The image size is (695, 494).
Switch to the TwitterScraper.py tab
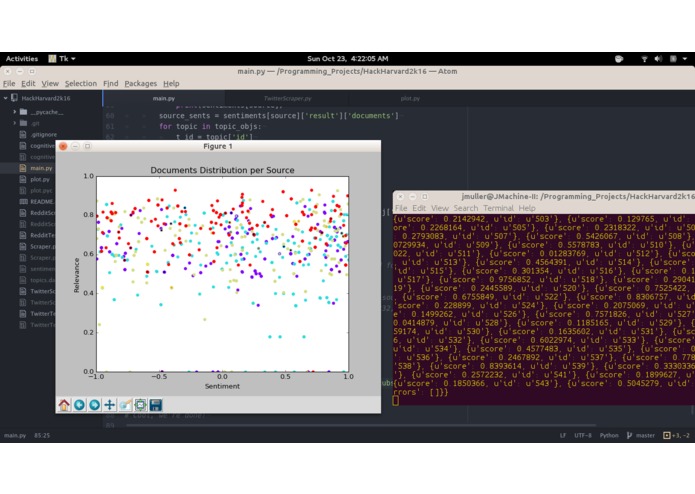coord(287,98)
